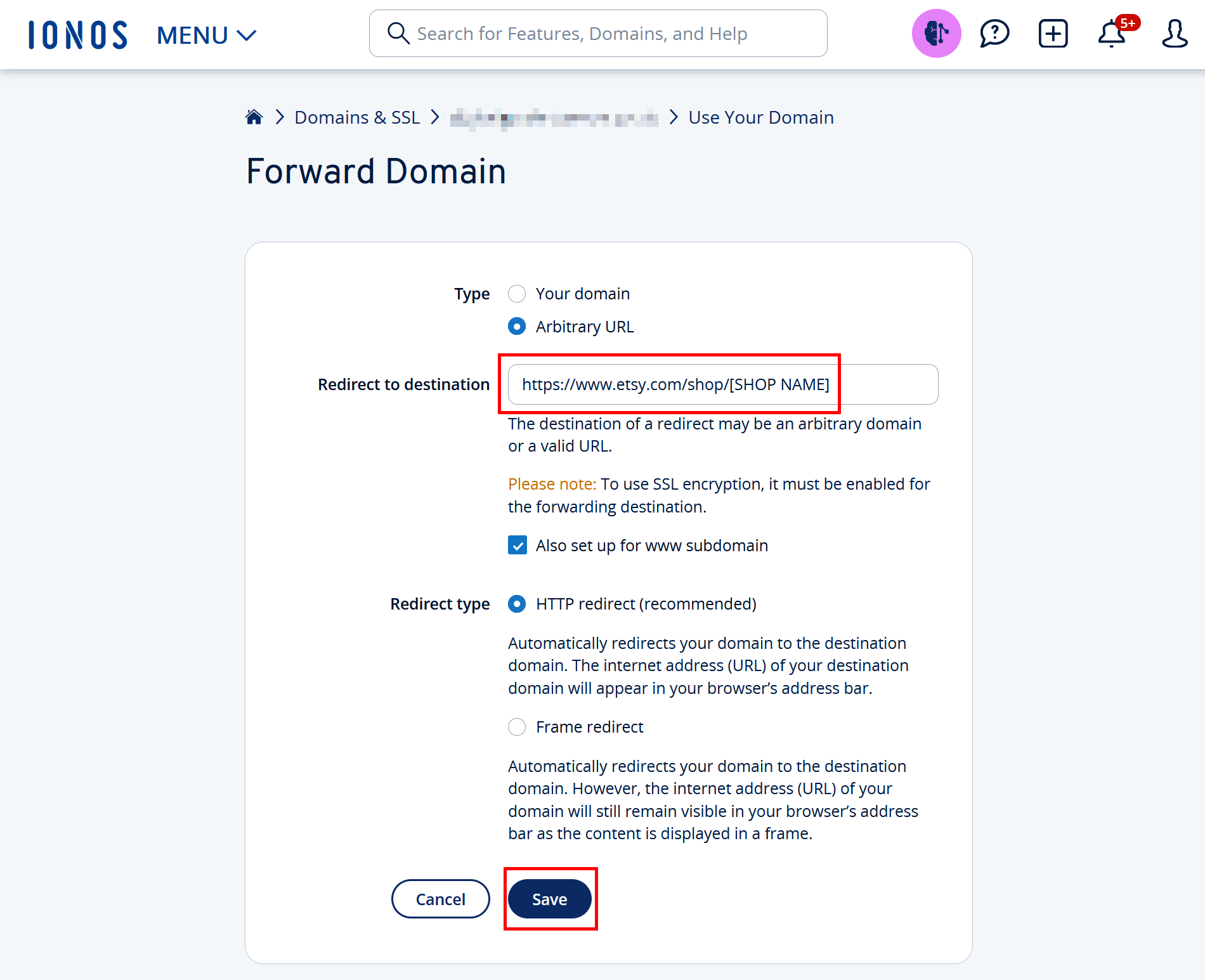Click the Save button
Viewport: 1205px width, 980px height.
pyautogui.click(x=550, y=899)
